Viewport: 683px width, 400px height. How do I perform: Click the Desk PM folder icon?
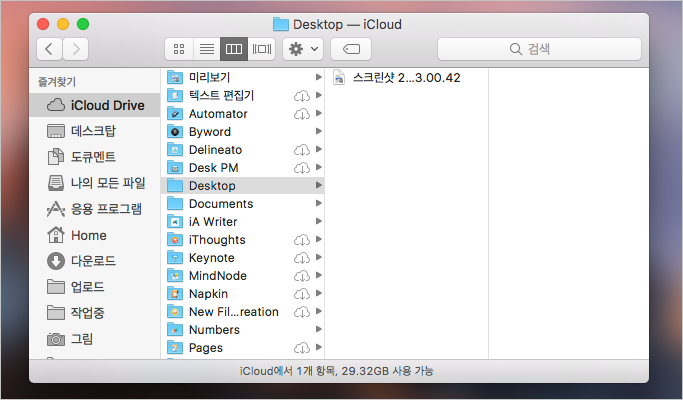175,168
